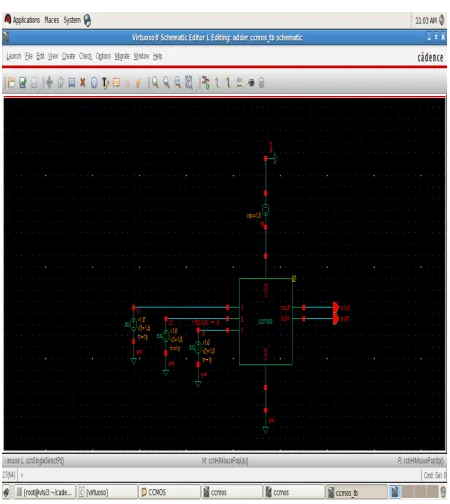This screenshot has height=504, width=450.
Task: Open the Launch menu
Action: pos(14,56)
